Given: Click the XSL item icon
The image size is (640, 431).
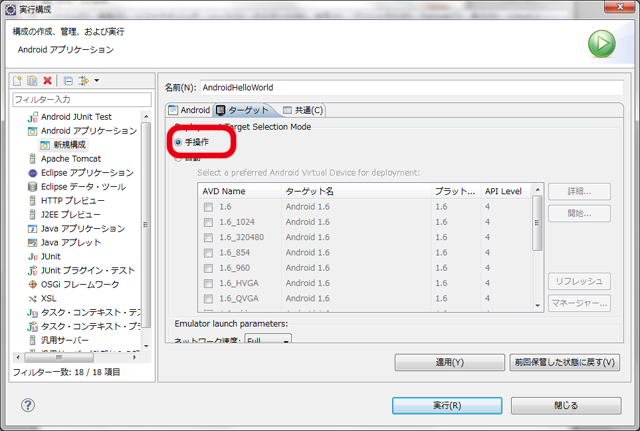Looking at the screenshot, I should [x=32, y=299].
